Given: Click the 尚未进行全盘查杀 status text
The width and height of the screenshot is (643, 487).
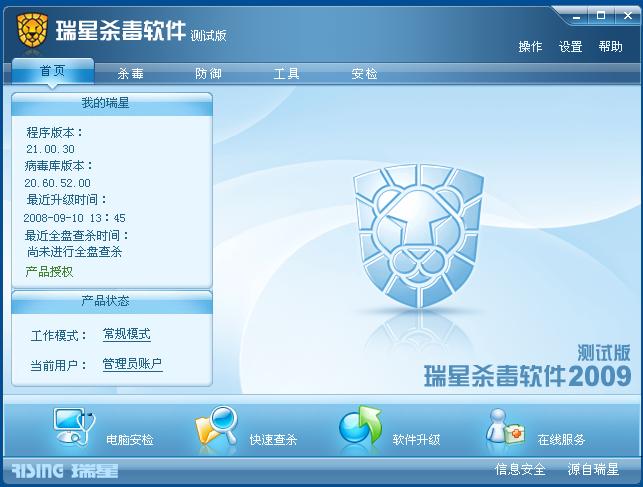Looking at the screenshot, I should 75,252.
